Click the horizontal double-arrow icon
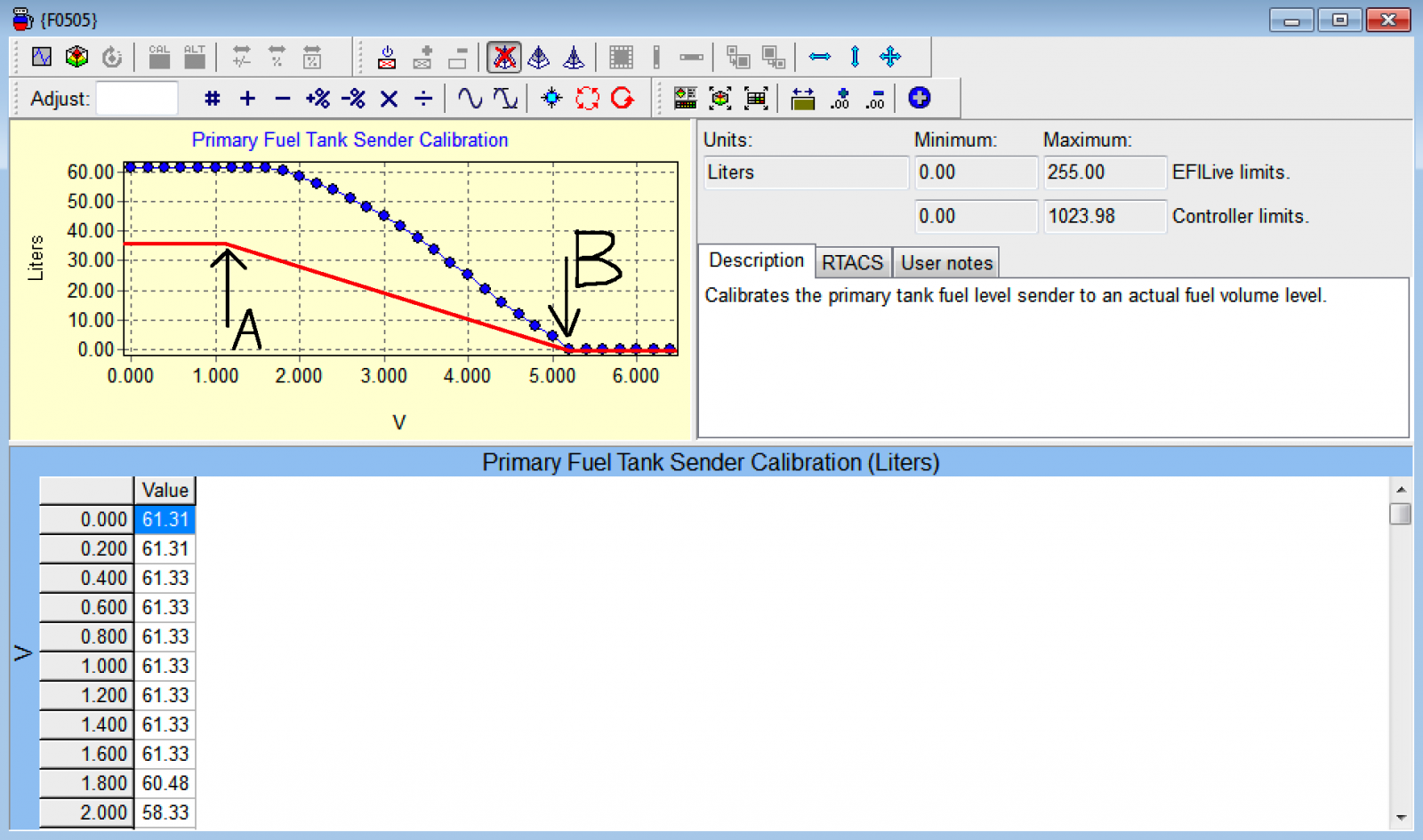Viewport: 1423px width, 840px height. pos(820,57)
